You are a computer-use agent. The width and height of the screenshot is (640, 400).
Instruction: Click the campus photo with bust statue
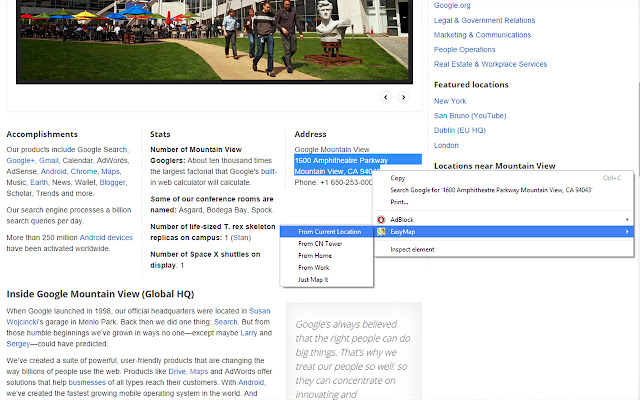point(214,41)
